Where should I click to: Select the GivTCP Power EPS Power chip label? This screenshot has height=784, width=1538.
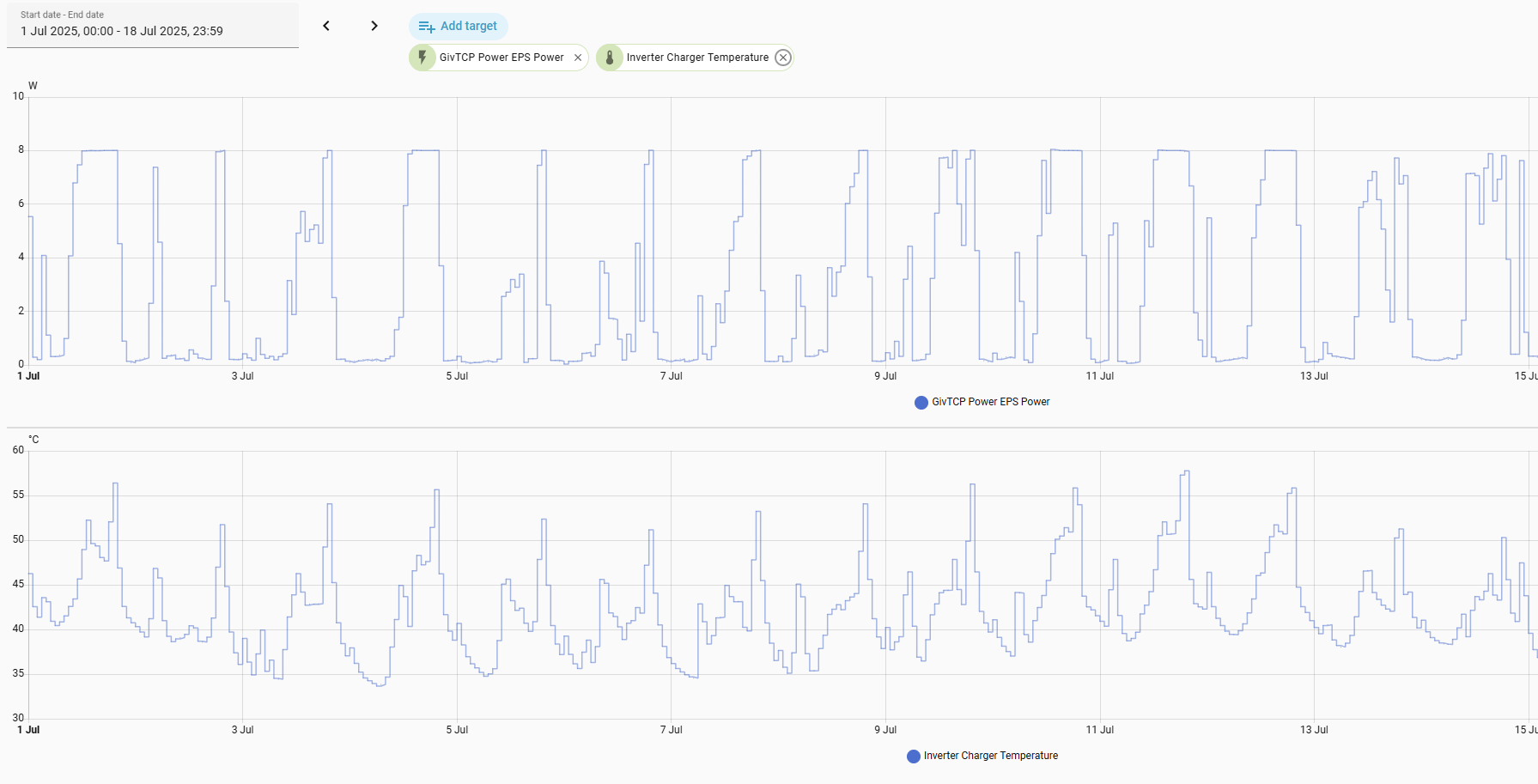(502, 58)
